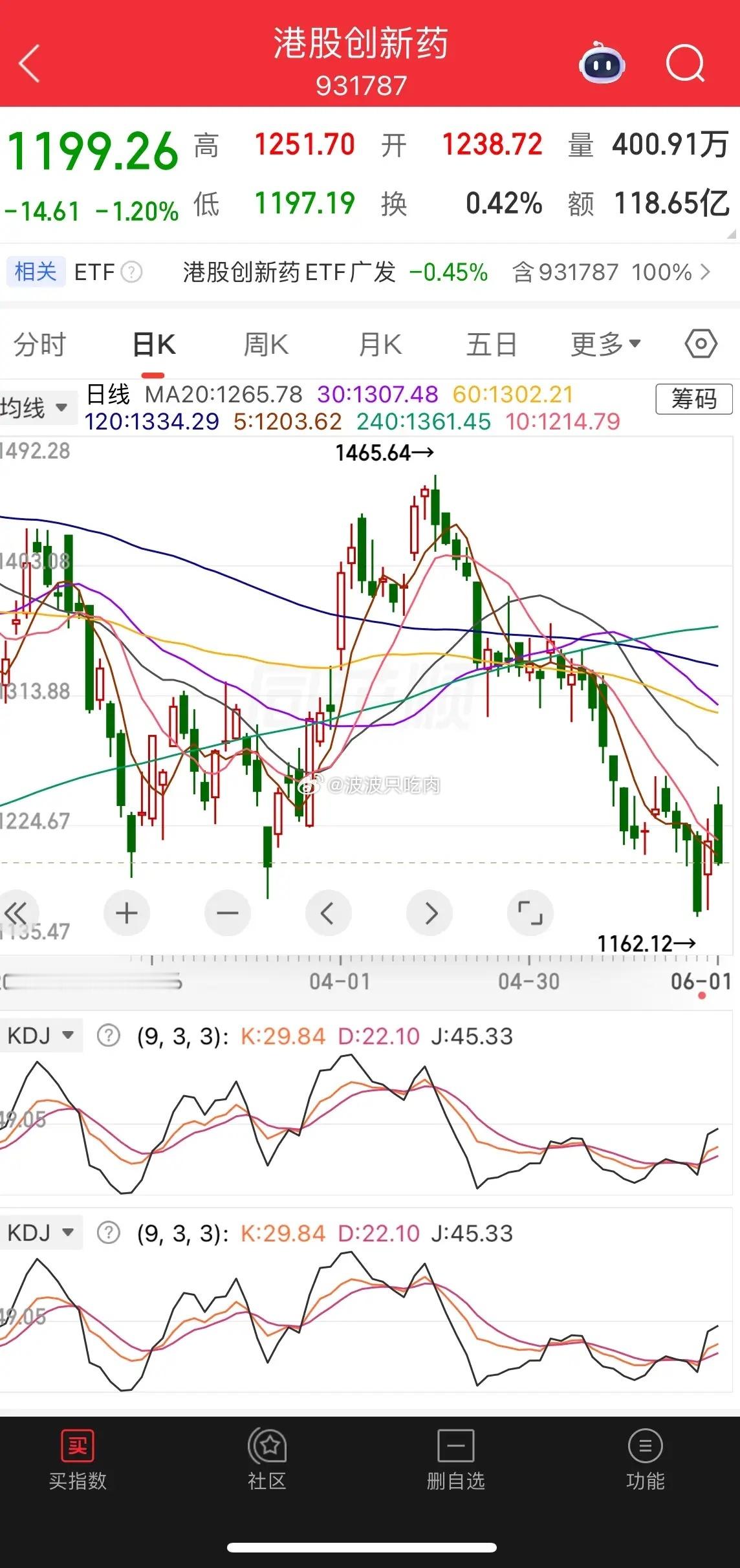Tap the index code 931787 in header
The height and width of the screenshot is (1568, 740).
pos(361,85)
